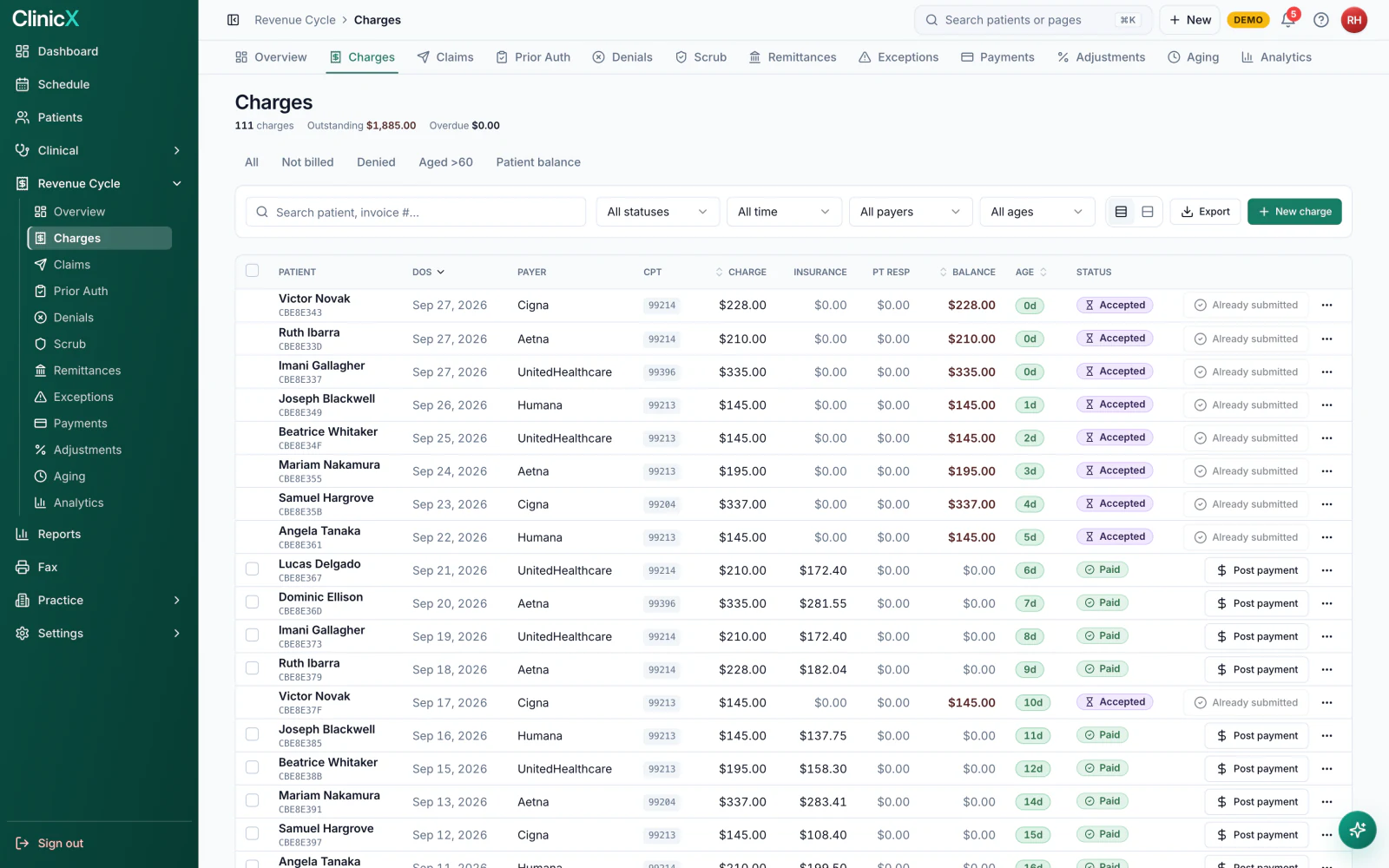Toggle the sidebar panel icon
This screenshot has width=1389, height=868.
click(233, 20)
